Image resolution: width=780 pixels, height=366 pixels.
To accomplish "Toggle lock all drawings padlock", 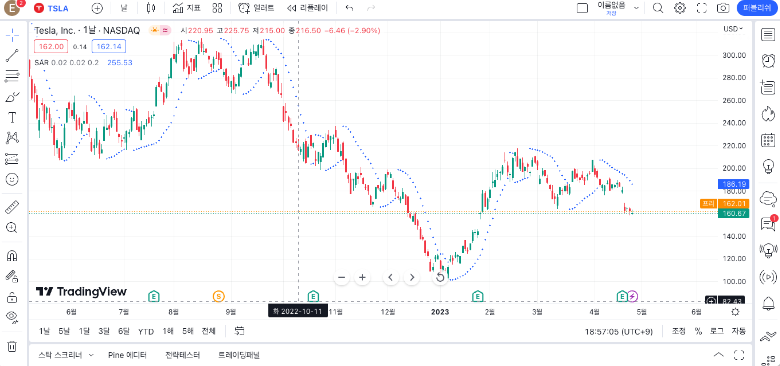I will click(12, 297).
